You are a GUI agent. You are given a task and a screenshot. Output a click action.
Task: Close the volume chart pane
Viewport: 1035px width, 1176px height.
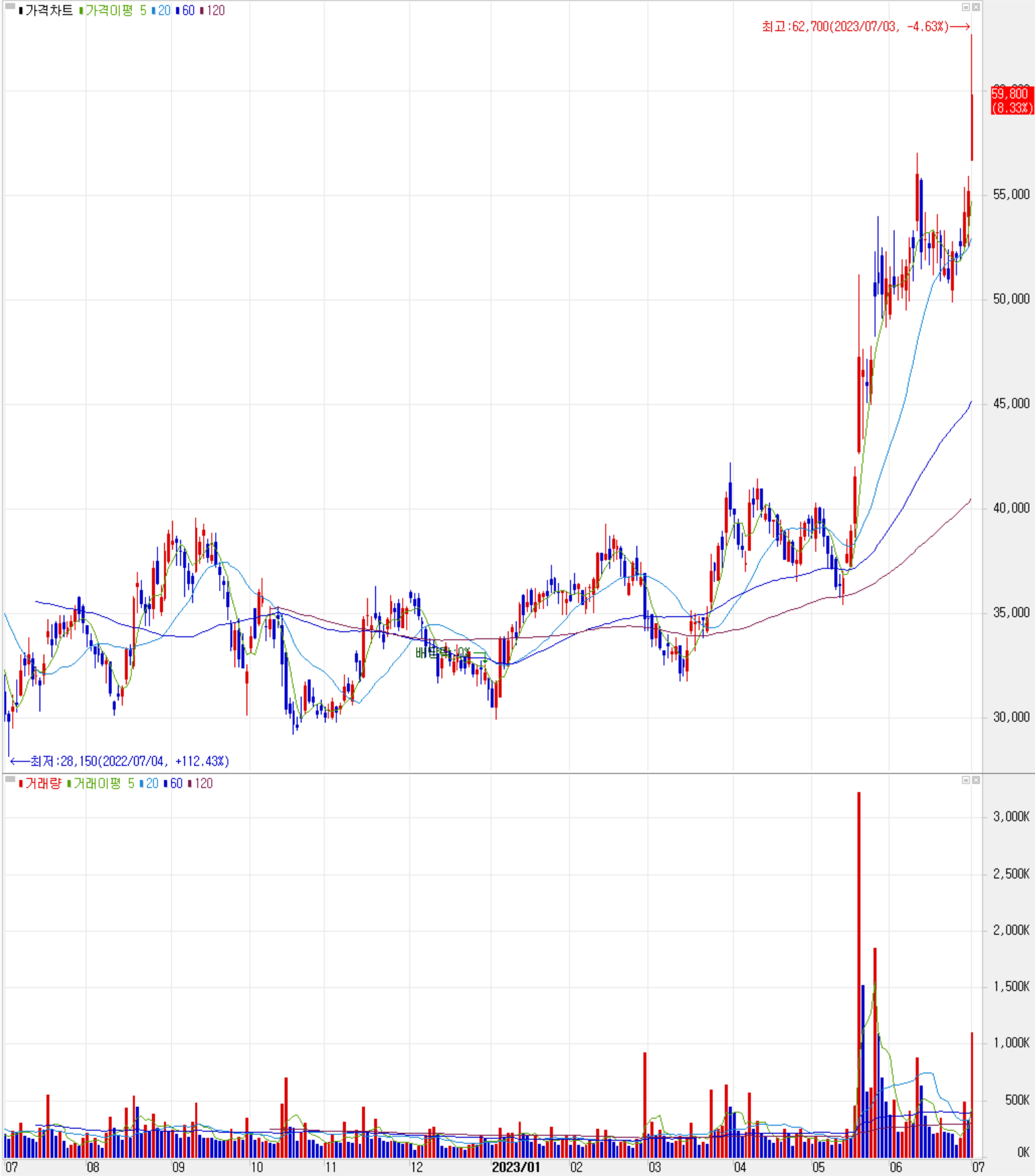(x=976, y=780)
